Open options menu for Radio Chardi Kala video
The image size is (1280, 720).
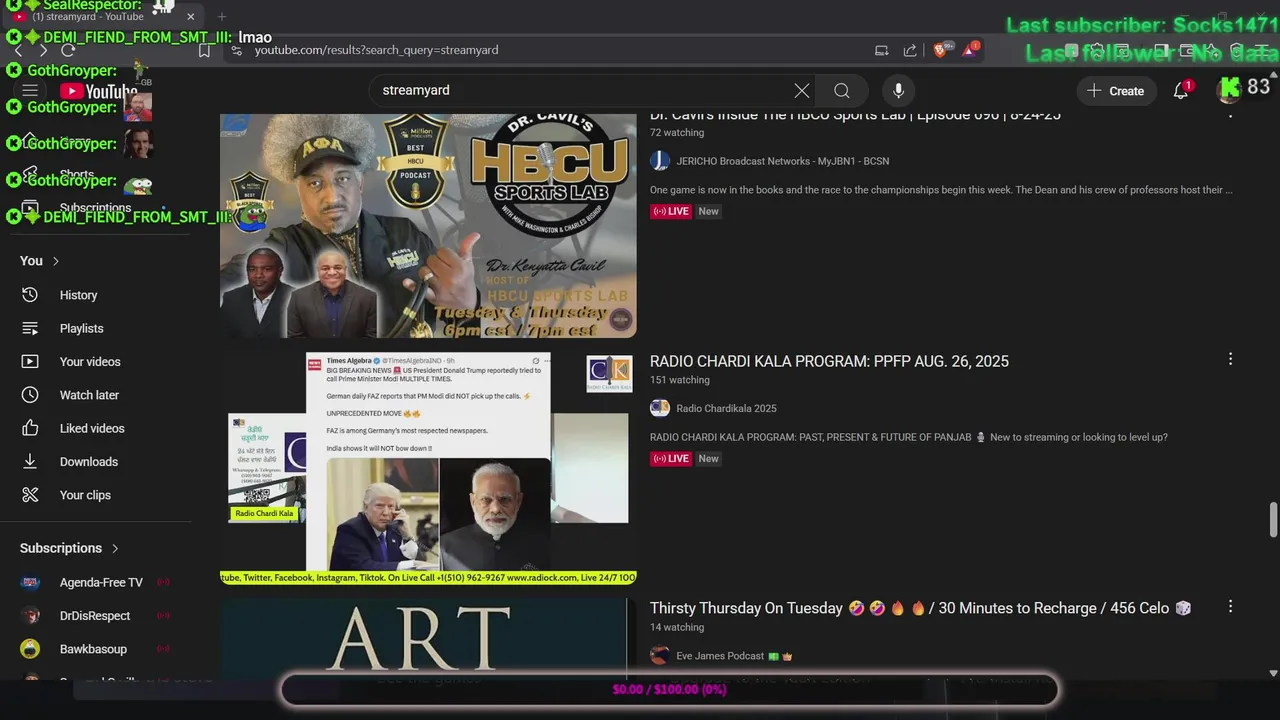[x=1230, y=359]
